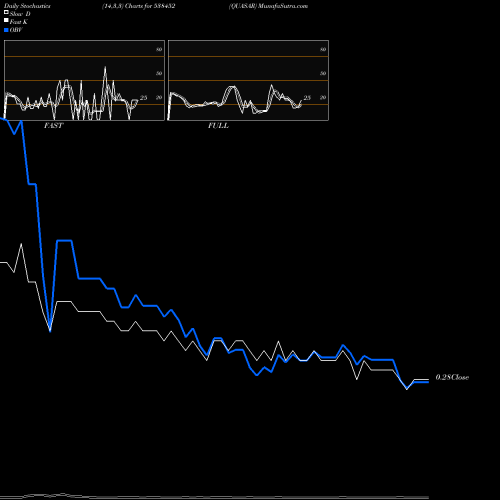Select the '(14,3,3) Charts for 538452' text
This screenshot has width=500, height=500.
tap(139, 6)
